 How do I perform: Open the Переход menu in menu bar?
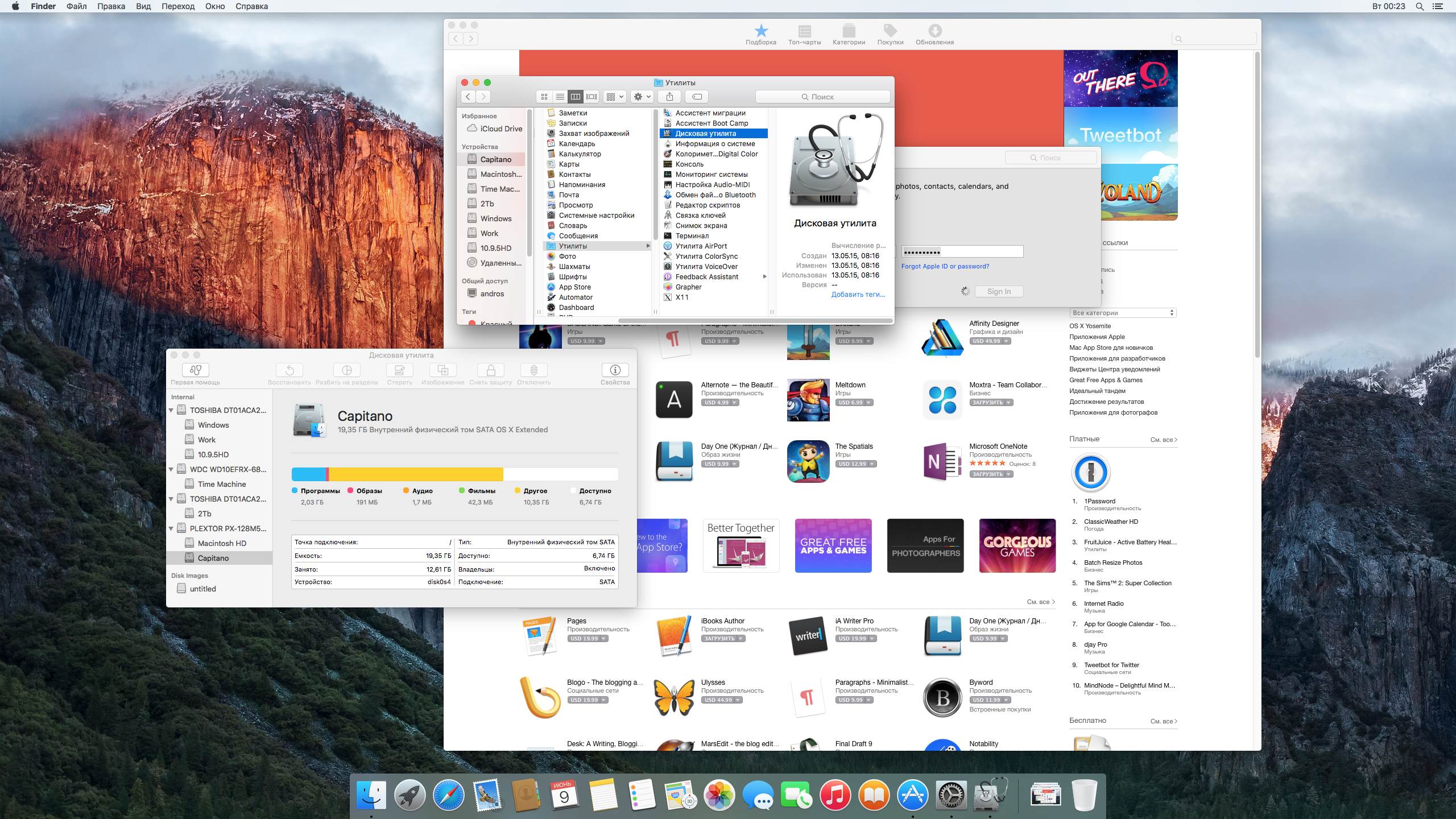coord(177,6)
